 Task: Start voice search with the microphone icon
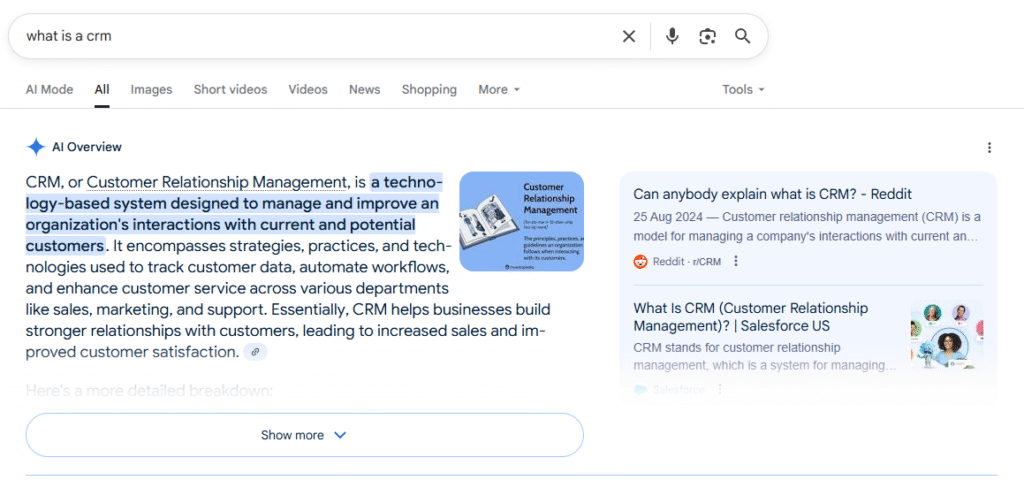(672, 36)
